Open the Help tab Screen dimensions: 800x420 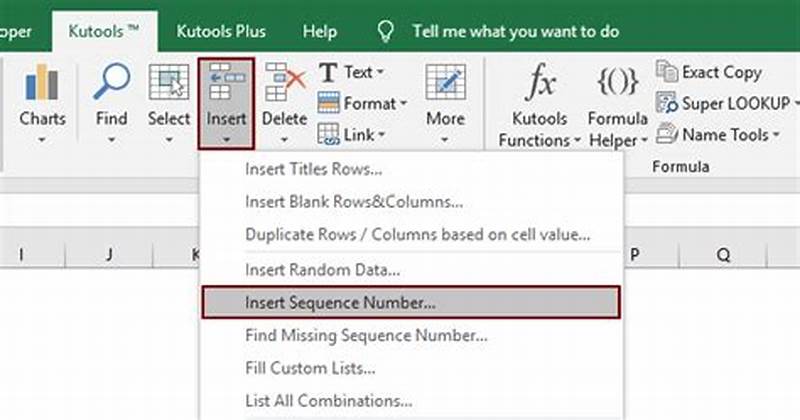click(x=319, y=31)
